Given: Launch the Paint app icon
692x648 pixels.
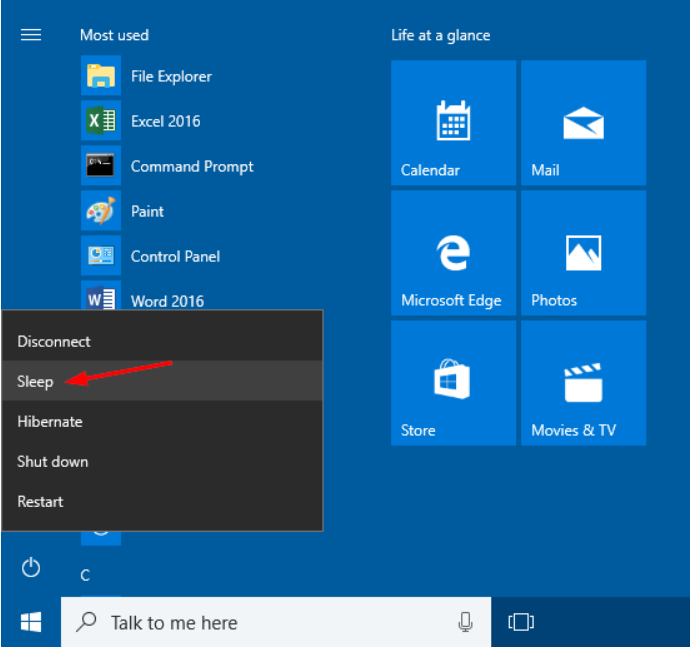Looking at the screenshot, I should tap(101, 212).
